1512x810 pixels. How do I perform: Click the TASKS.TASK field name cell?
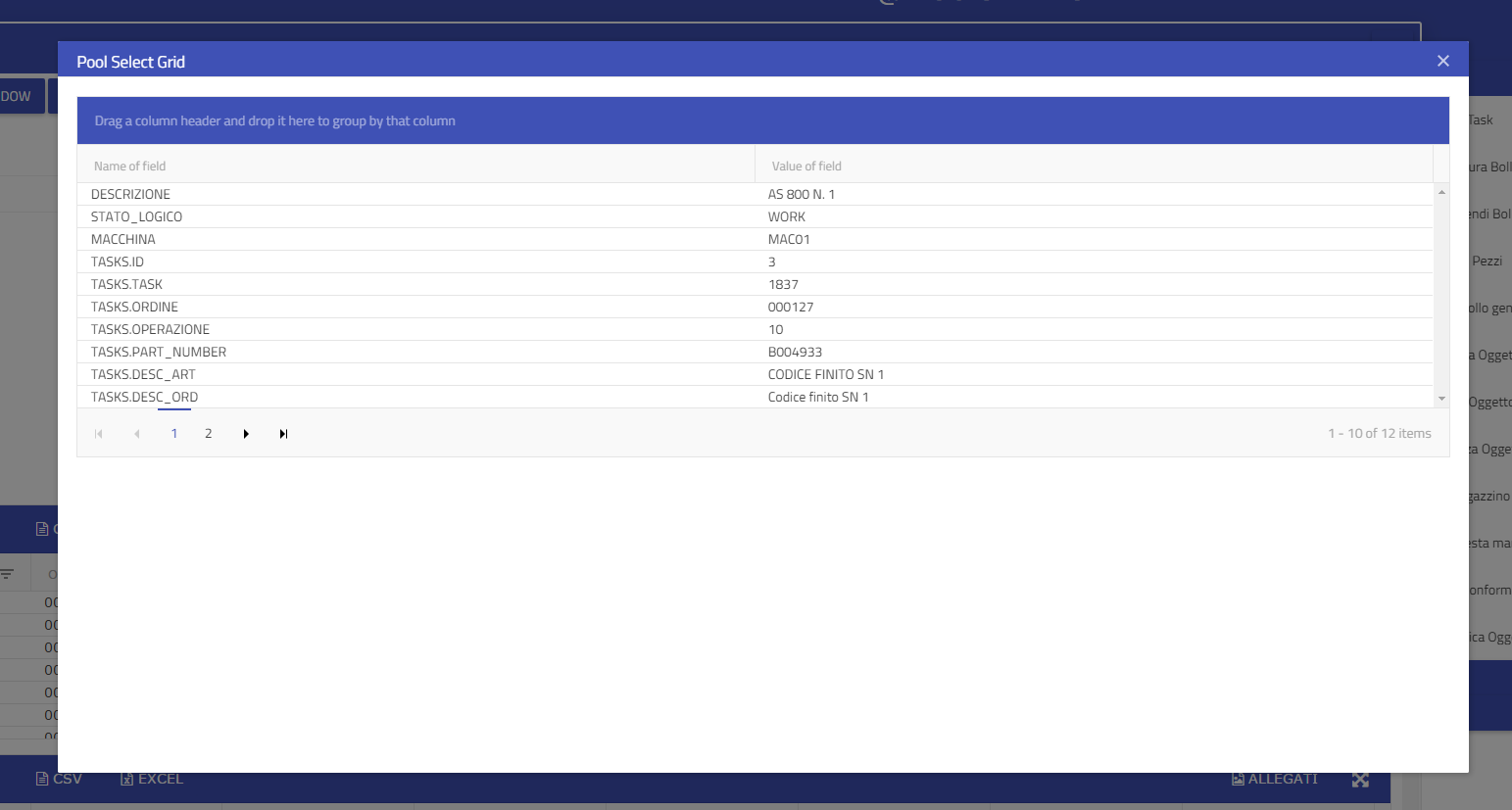click(x=416, y=284)
